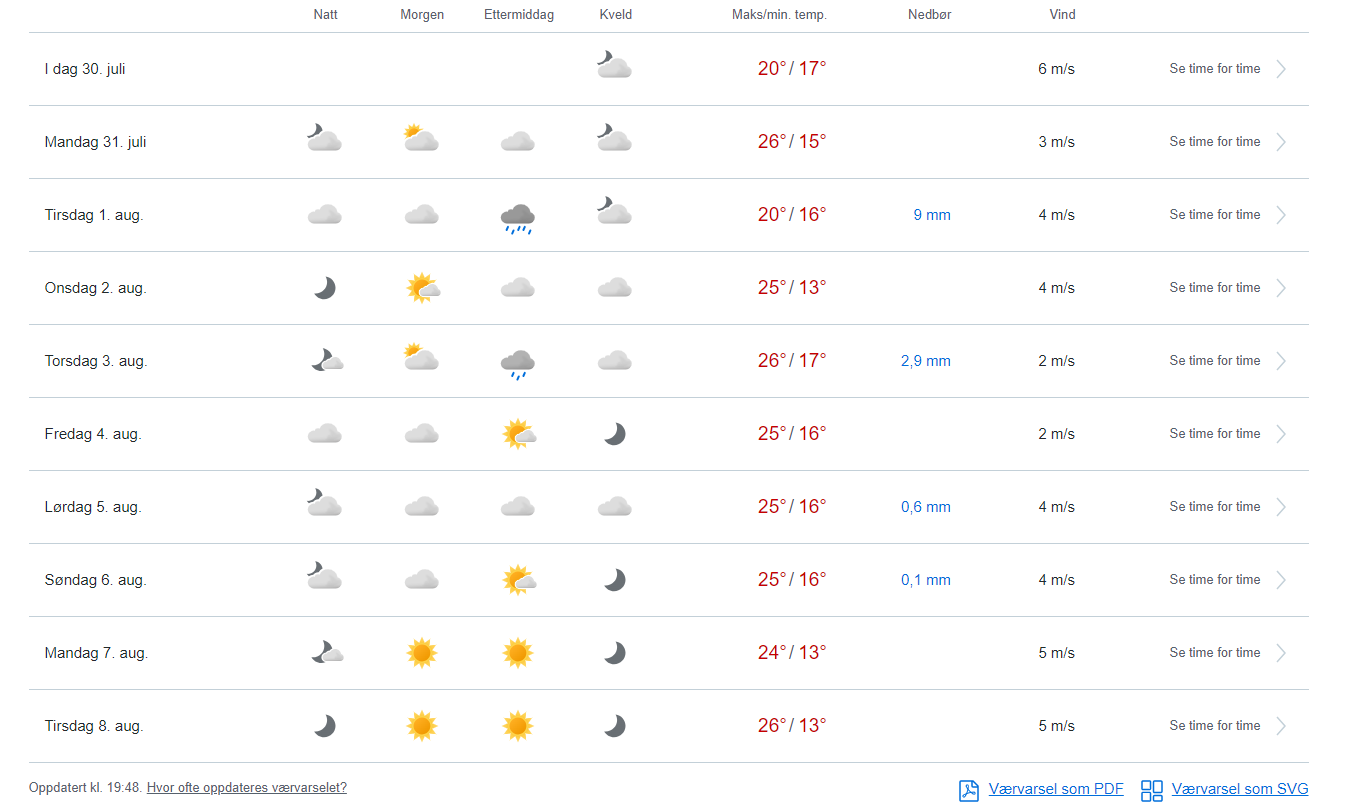This screenshot has height=809, width=1367.
Task: Click the moon icon for Onsdag 2. aug. night
Action: click(x=324, y=288)
